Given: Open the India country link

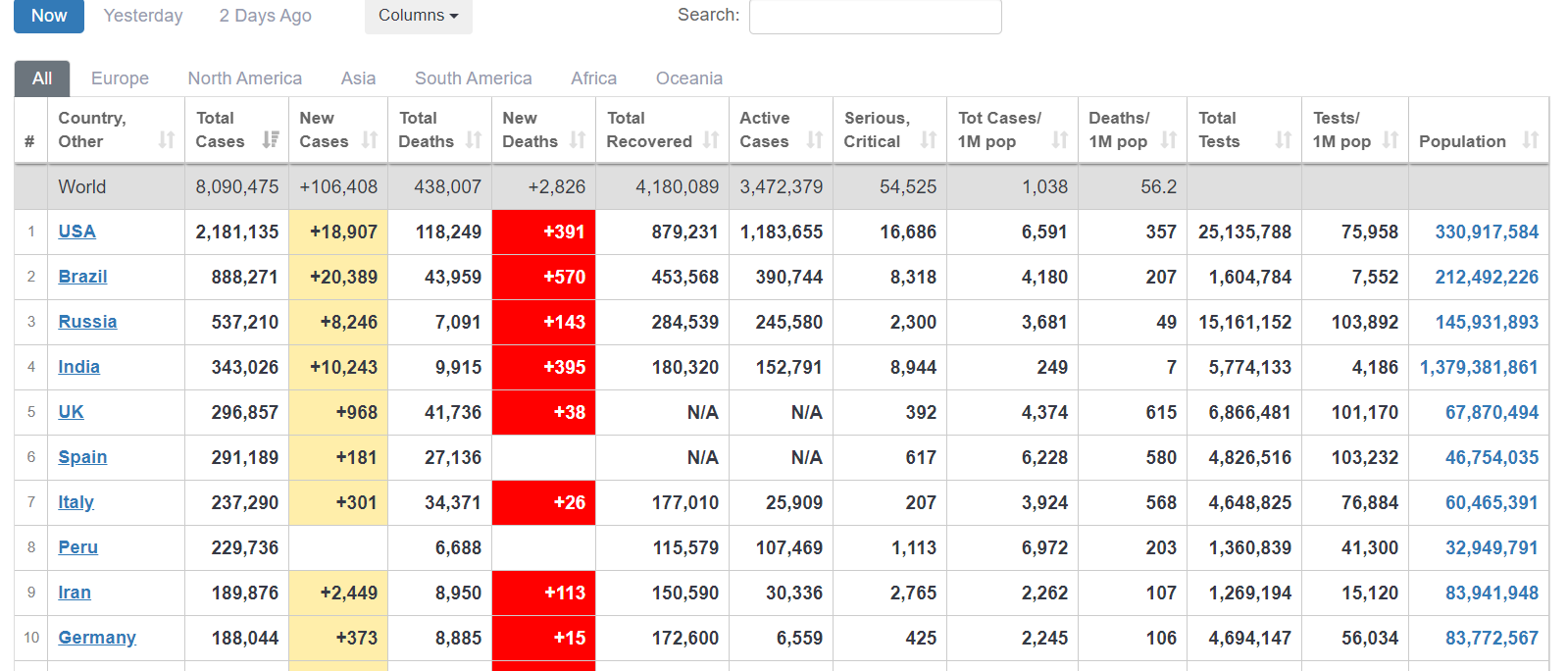Looking at the screenshot, I should 78,367.
